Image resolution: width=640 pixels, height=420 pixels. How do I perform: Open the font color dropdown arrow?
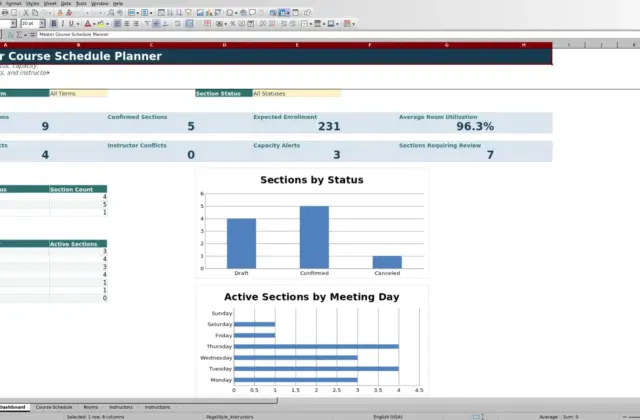pyautogui.click(x=94, y=24)
